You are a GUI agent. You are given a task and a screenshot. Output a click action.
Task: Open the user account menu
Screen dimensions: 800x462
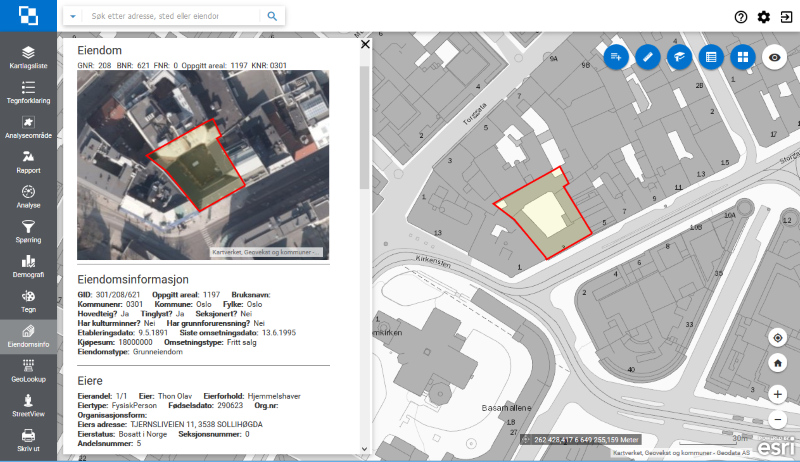[x=786, y=17]
